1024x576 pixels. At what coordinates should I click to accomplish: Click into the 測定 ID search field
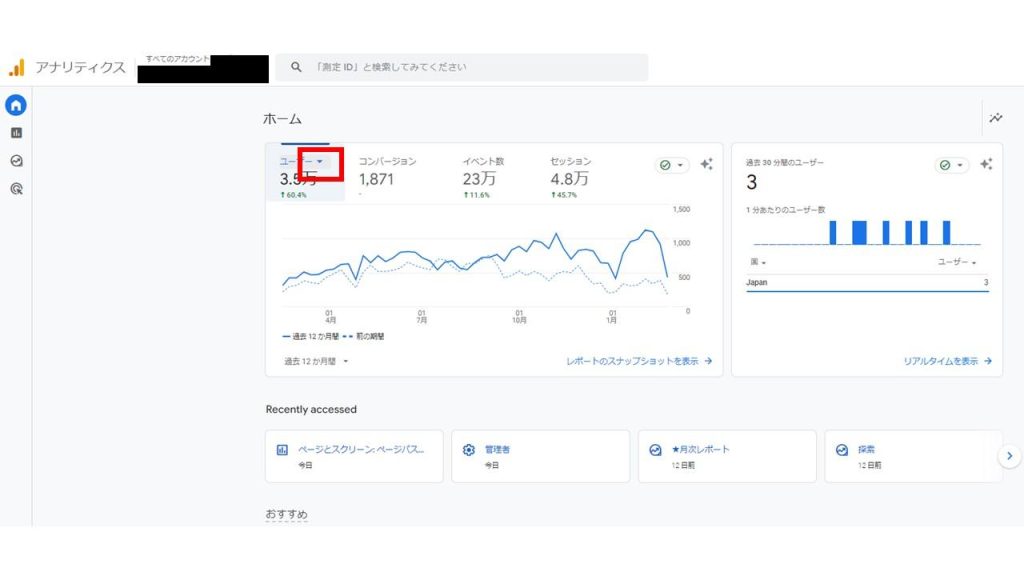(x=462, y=67)
